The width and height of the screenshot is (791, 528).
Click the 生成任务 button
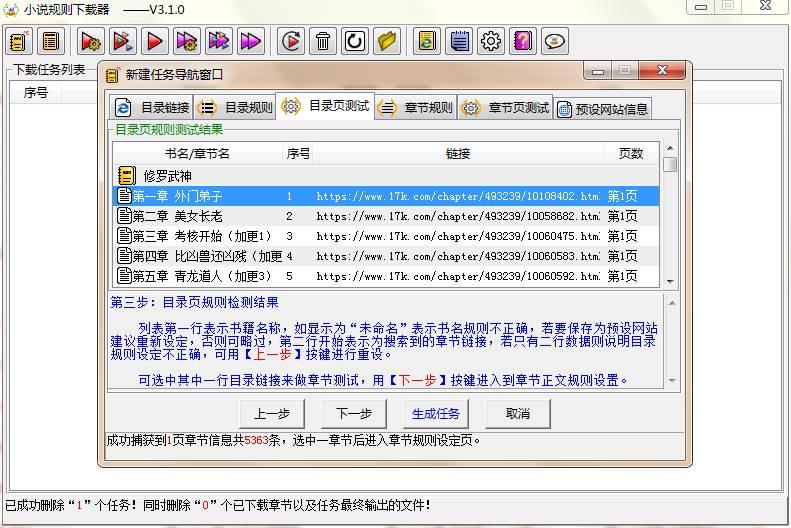pyautogui.click(x=436, y=413)
